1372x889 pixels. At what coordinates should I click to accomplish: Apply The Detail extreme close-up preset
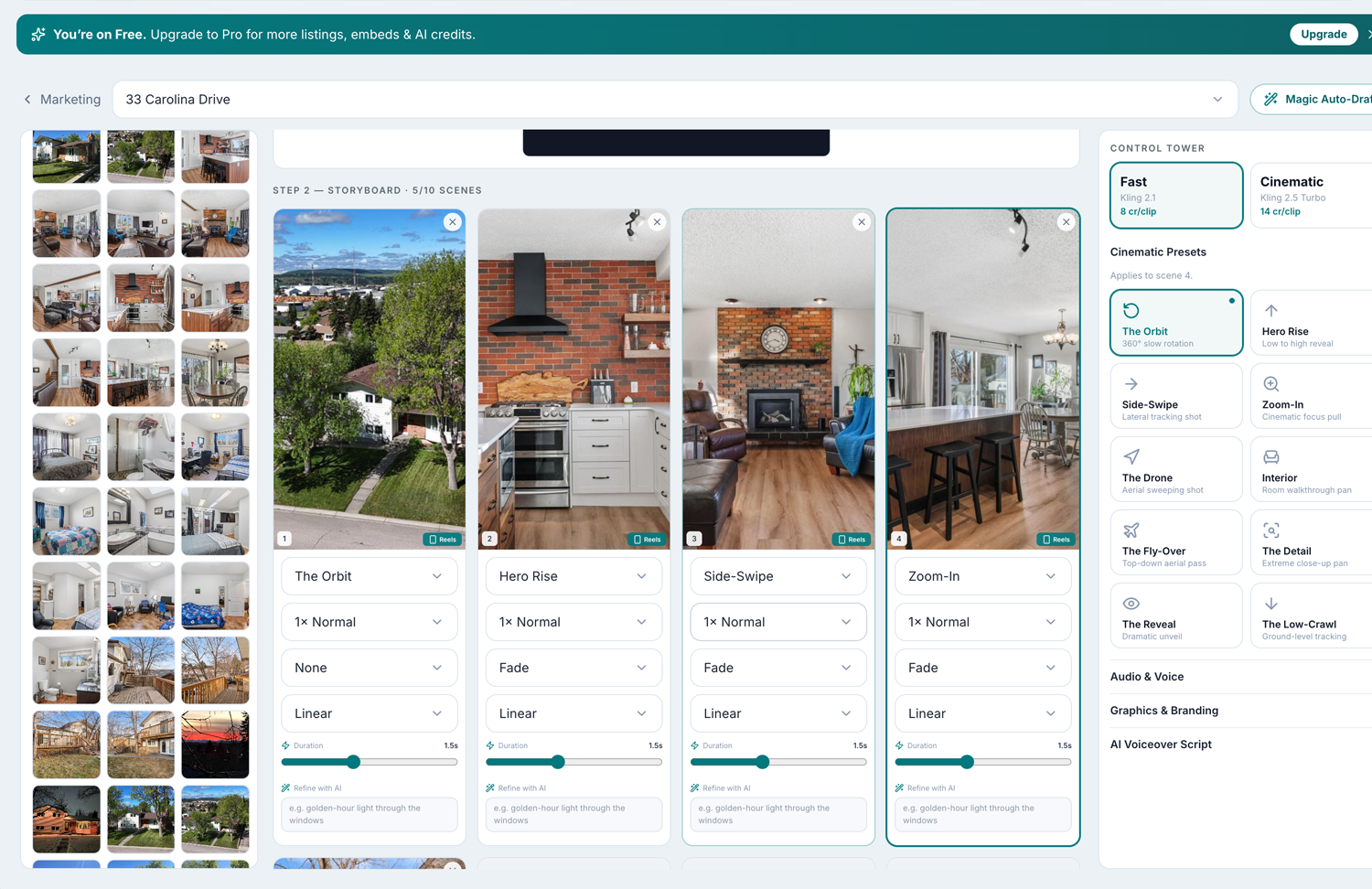click(1313, 542)
